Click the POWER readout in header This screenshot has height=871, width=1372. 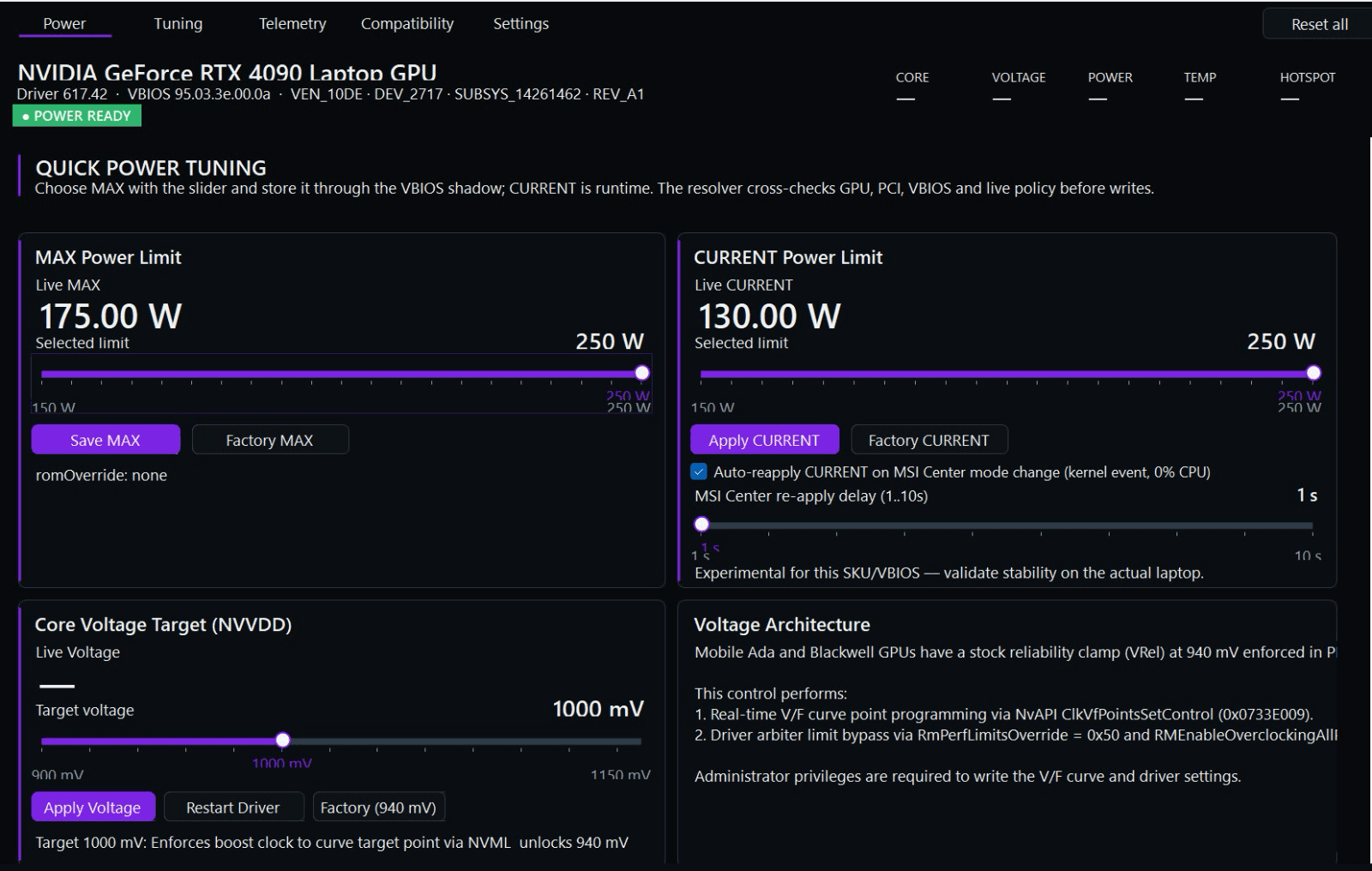click(x=1110, y=87)
